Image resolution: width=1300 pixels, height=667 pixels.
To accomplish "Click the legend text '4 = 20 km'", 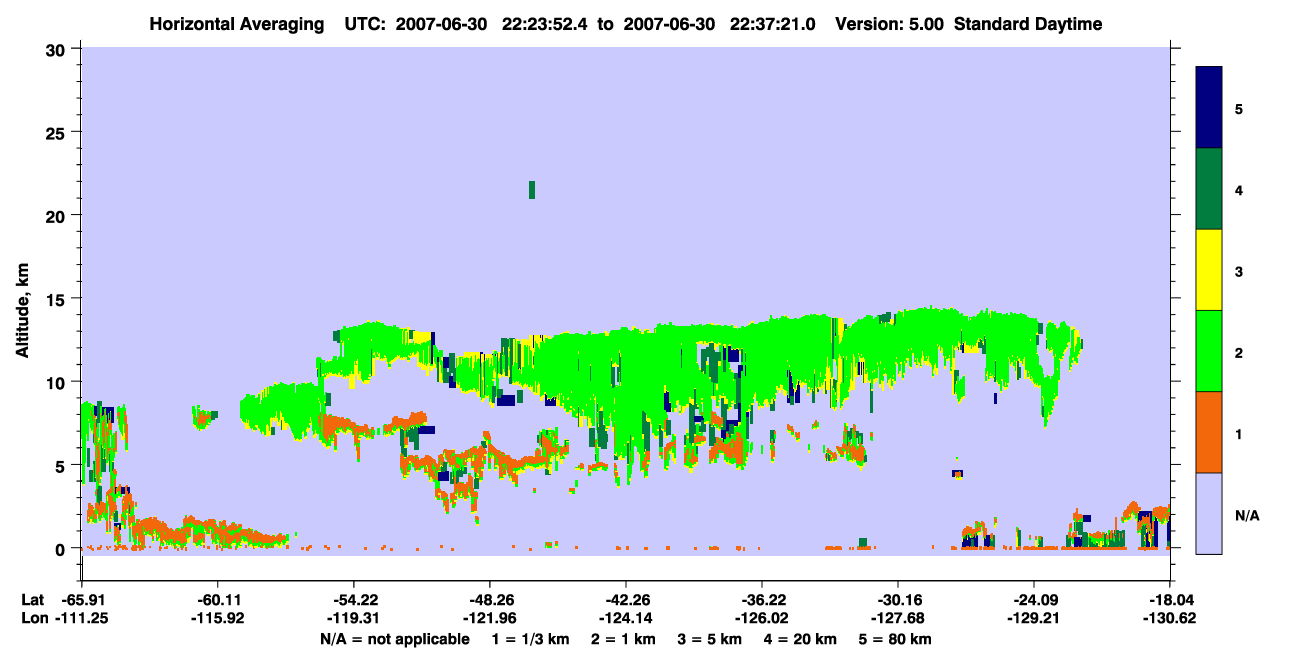I will 799,639.
